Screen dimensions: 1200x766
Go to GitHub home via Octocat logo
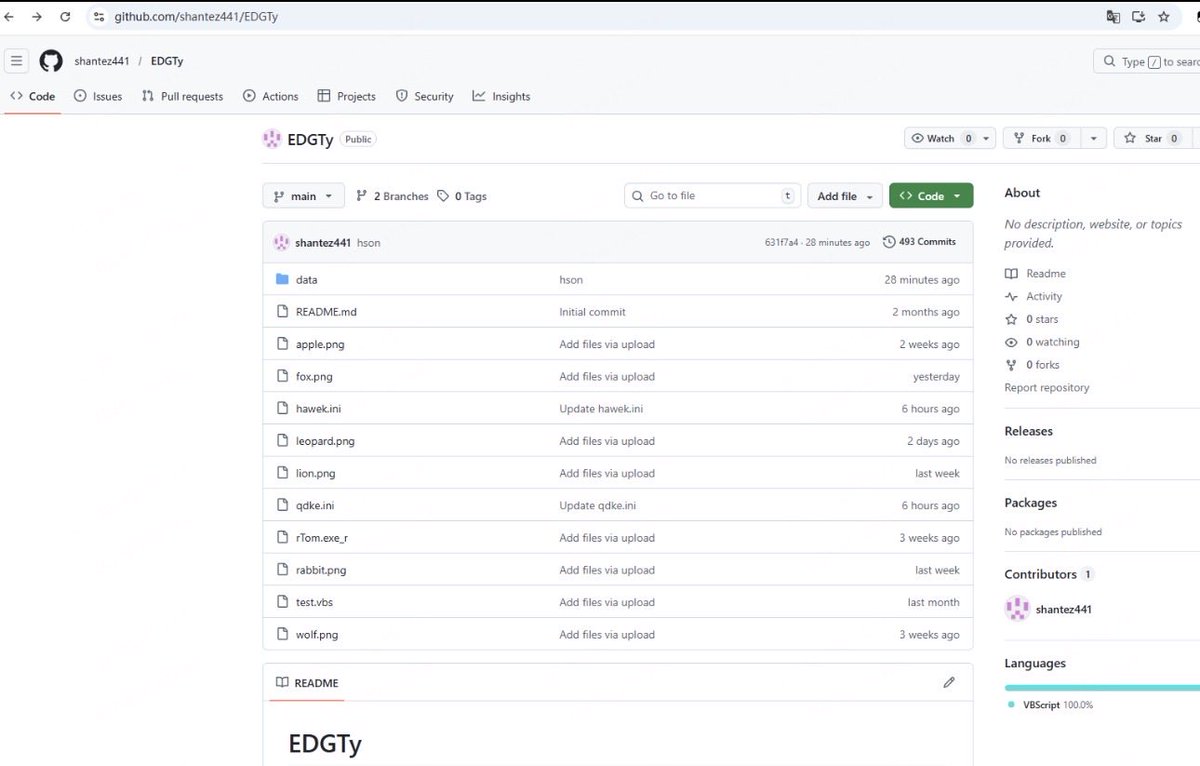[51, 61]
